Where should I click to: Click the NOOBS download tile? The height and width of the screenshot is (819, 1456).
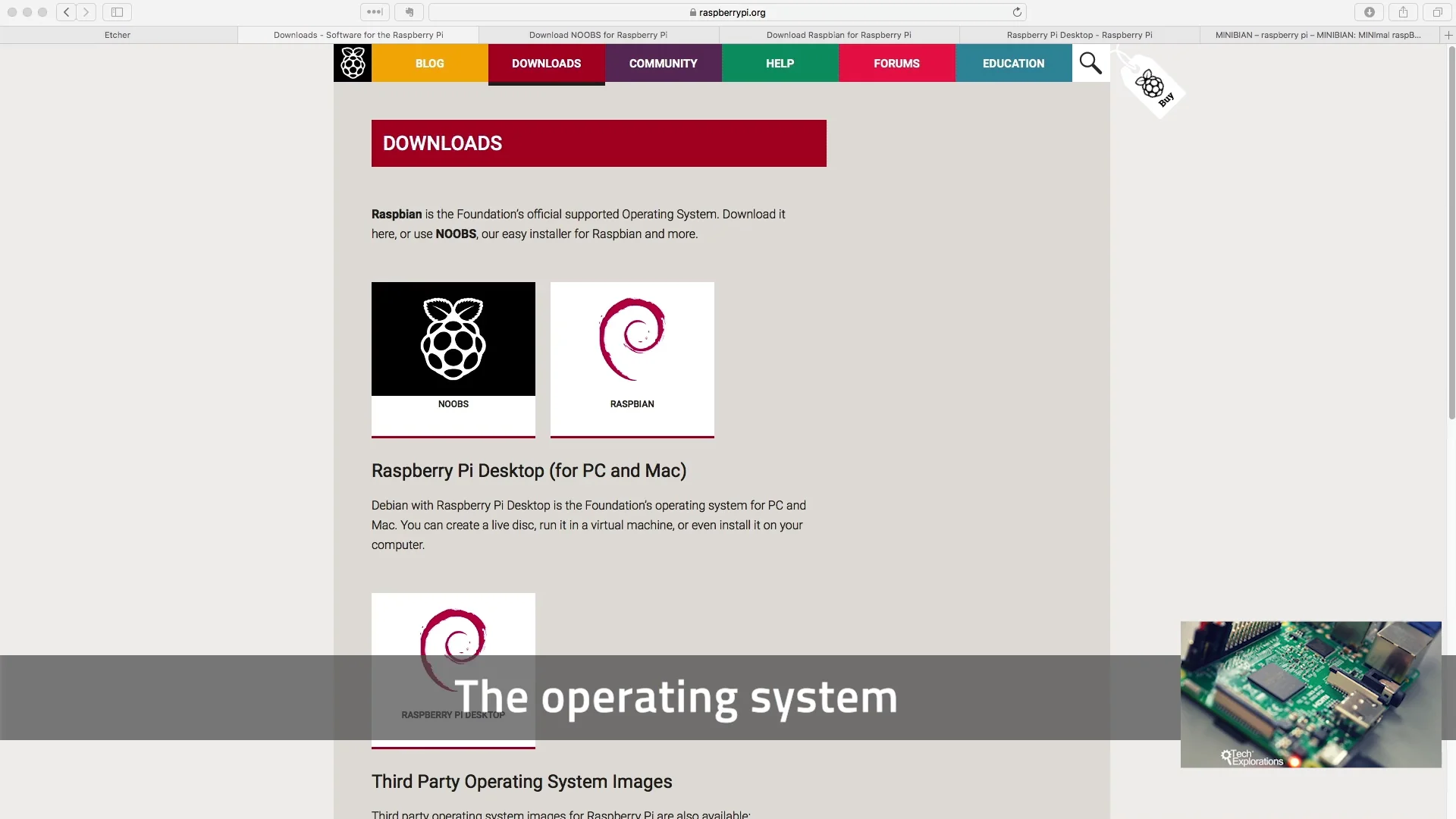pos(453,359)
